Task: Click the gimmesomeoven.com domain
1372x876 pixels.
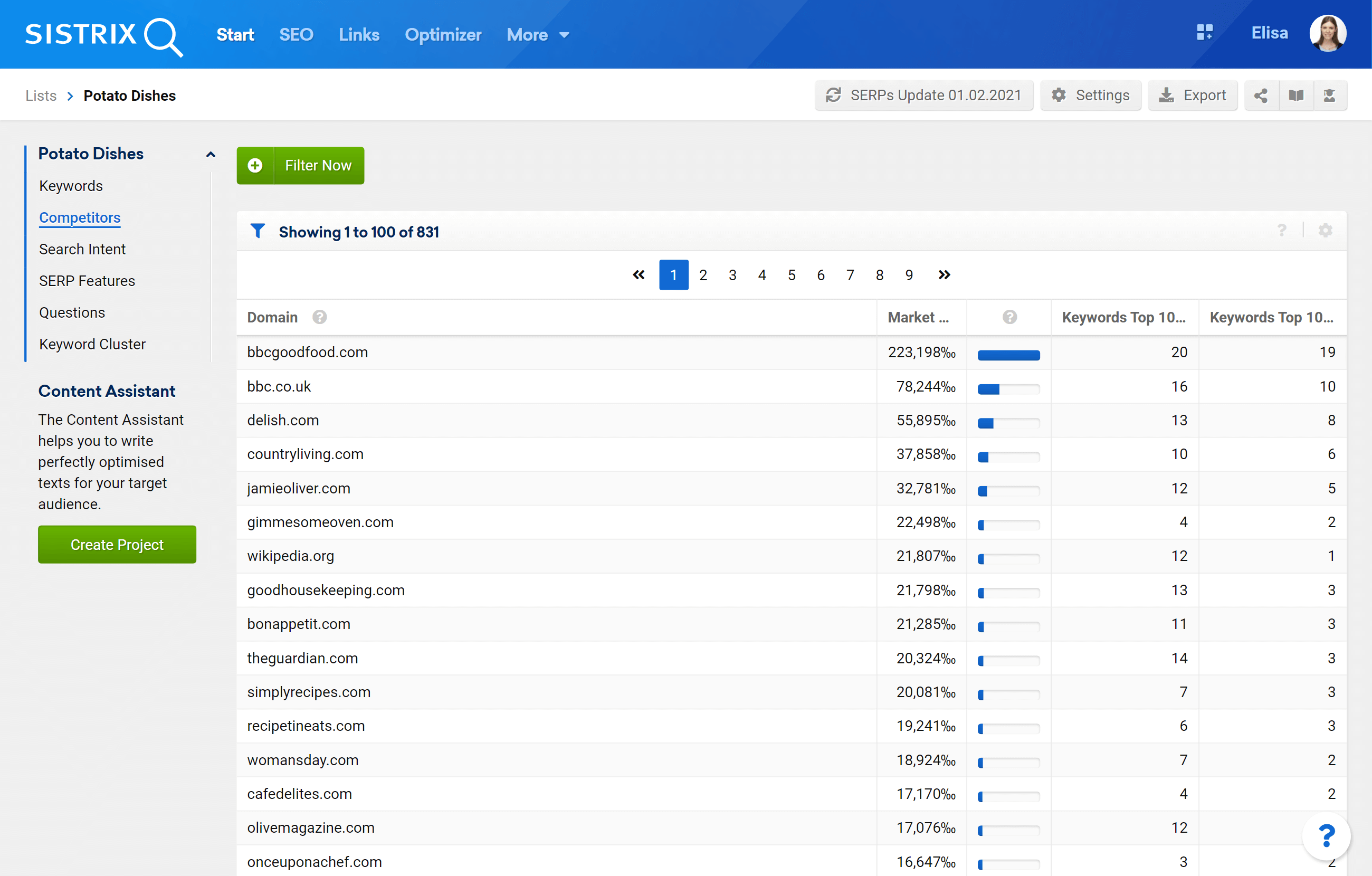Action: pyautogui.click(x=320, y=522)
